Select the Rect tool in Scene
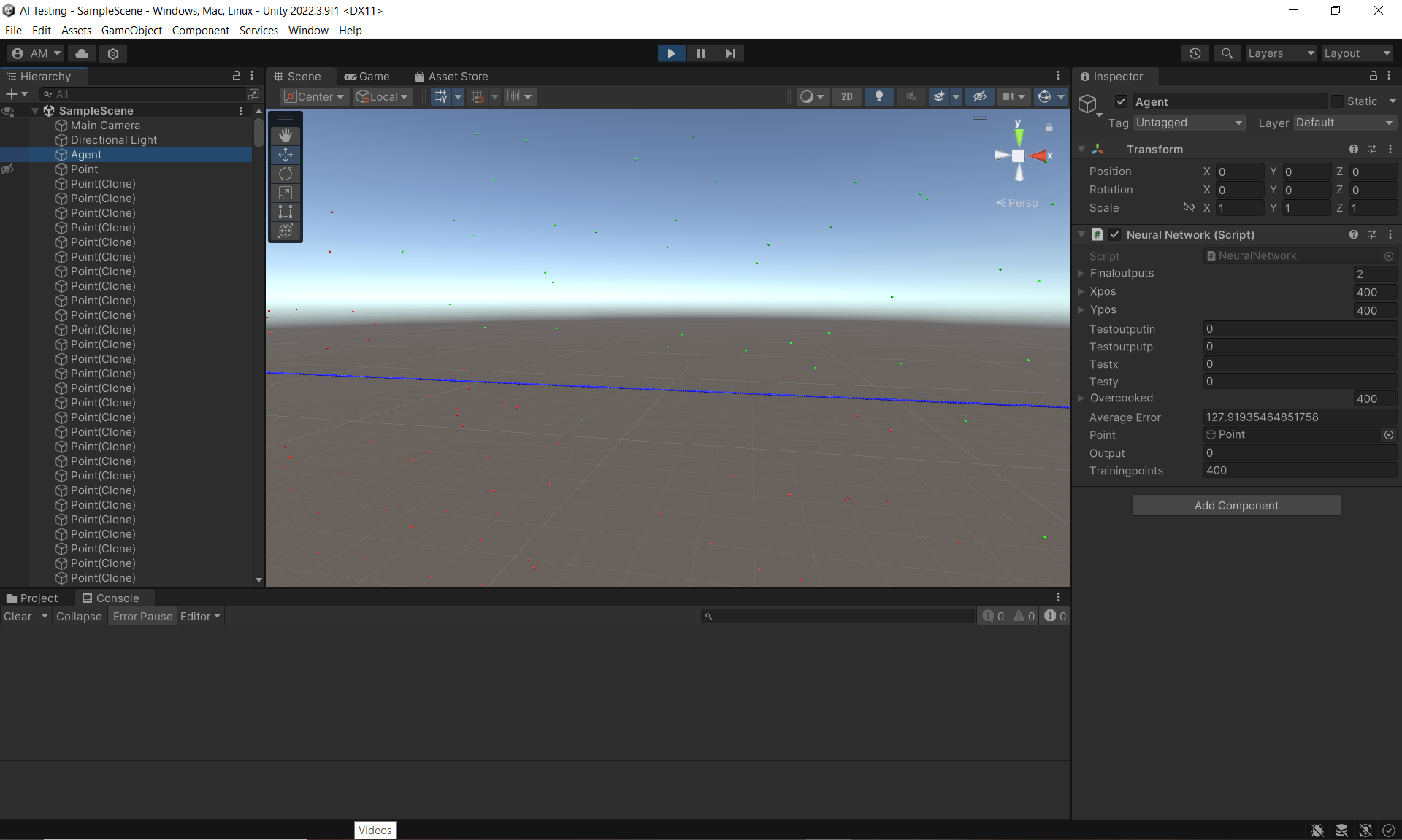Screen dimensions: 1402x840 tap(286, 212)
